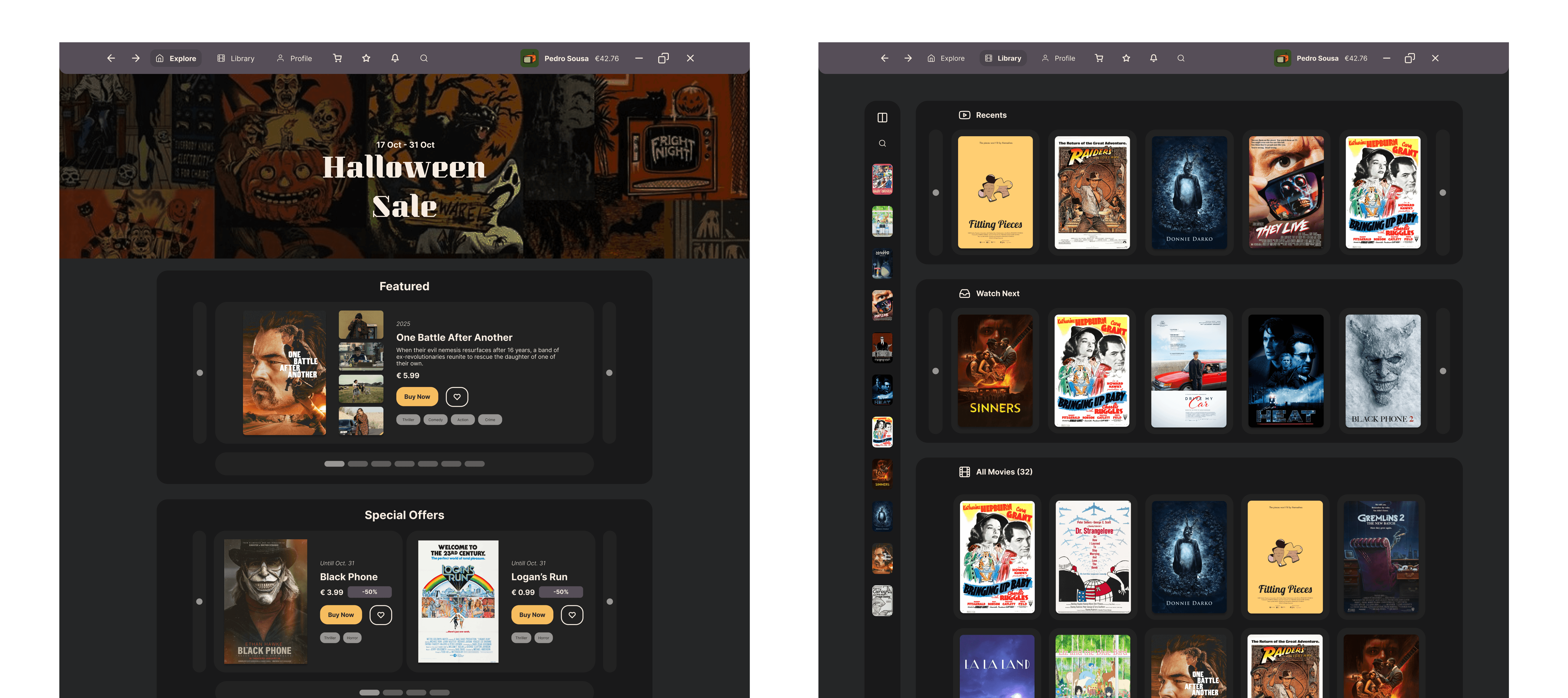1568x698 pixels.
Task: Buy One Battle After Another now
Action: click(417, 397)
